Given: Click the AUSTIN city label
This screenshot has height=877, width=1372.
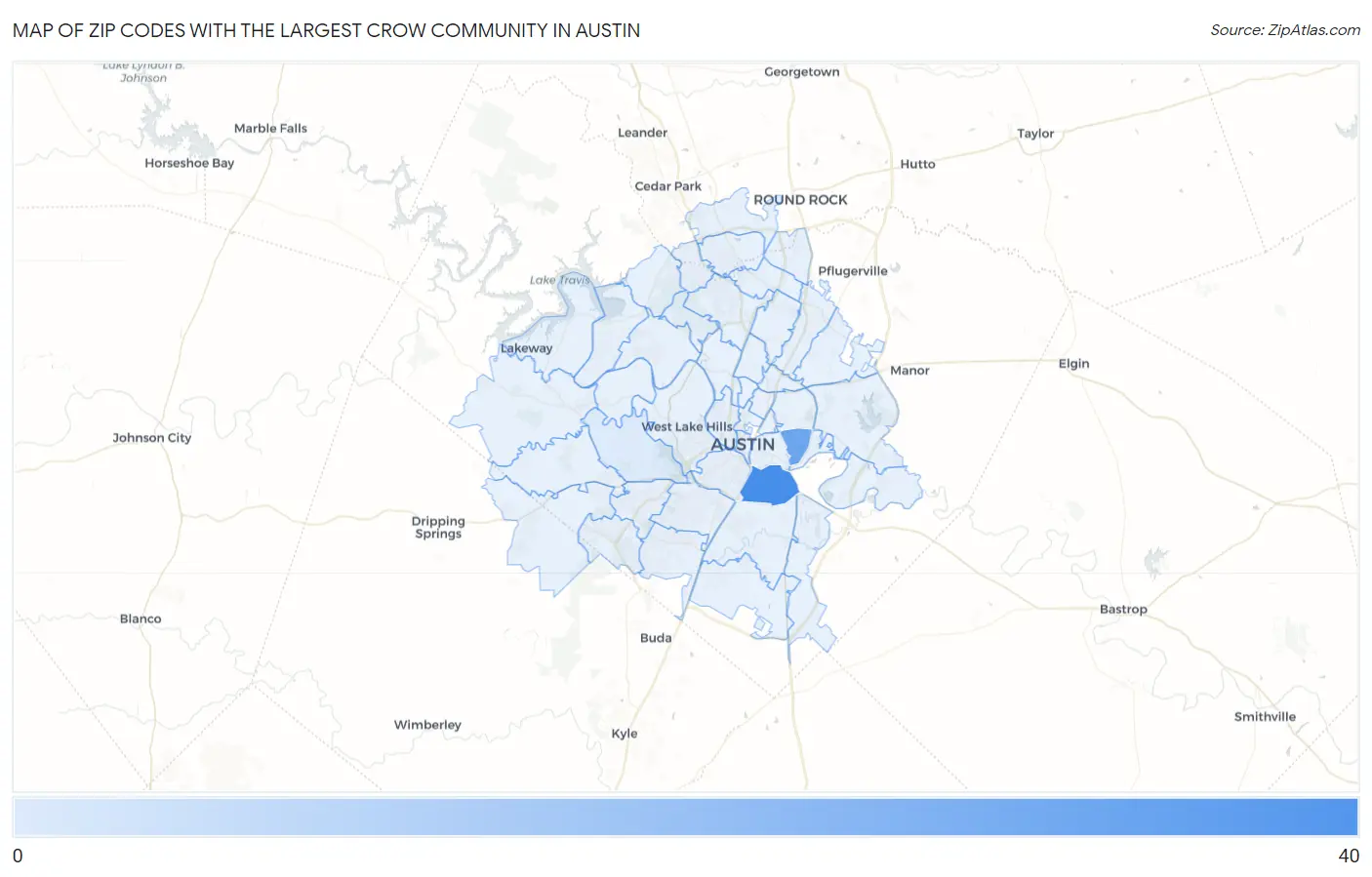Looking at the screenshot, I should (743, 445).
